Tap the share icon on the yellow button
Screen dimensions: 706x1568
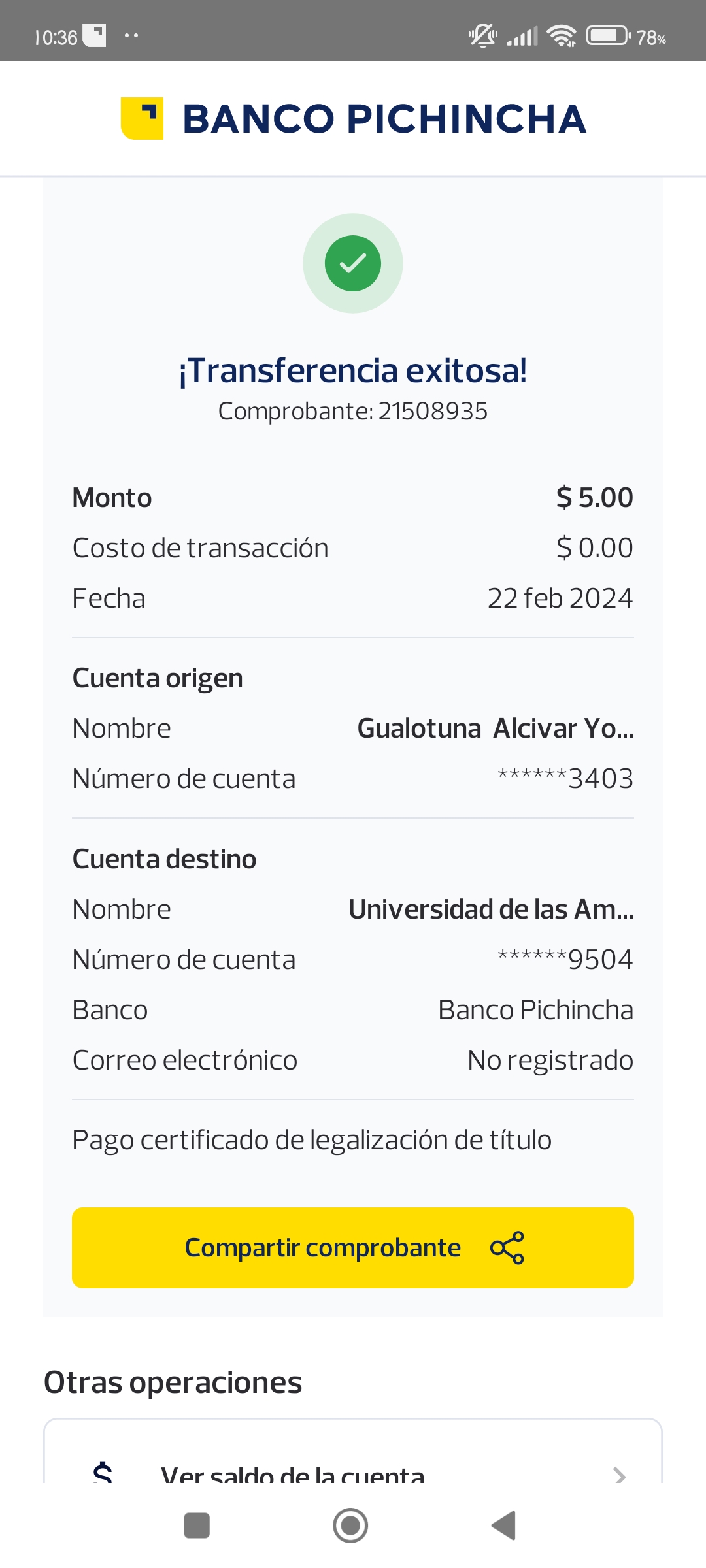click(507, 1248)
